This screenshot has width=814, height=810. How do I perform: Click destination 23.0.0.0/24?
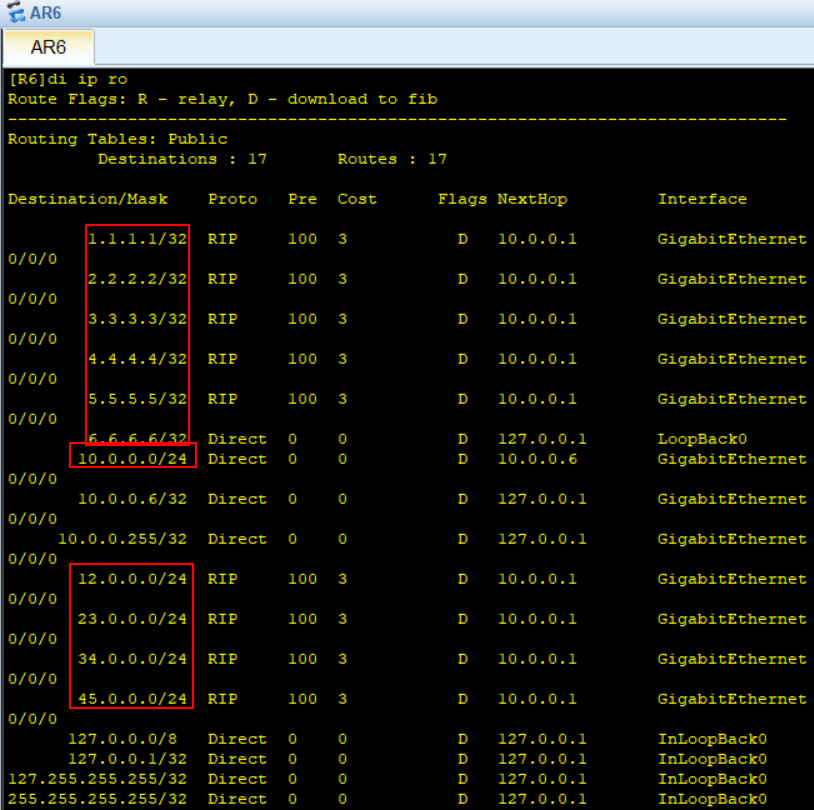tap(132, 619)
